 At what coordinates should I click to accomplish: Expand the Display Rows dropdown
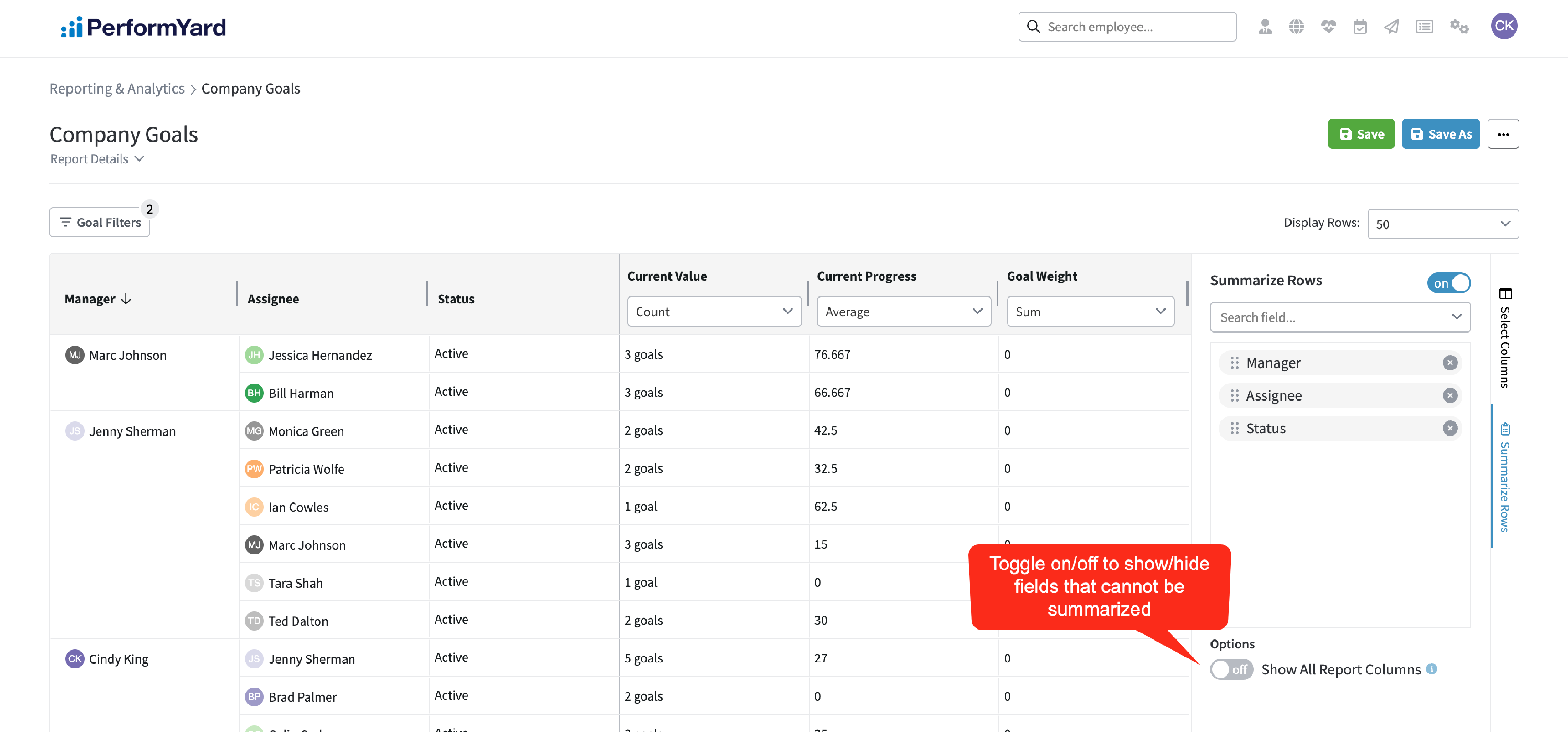(1443, 224)
